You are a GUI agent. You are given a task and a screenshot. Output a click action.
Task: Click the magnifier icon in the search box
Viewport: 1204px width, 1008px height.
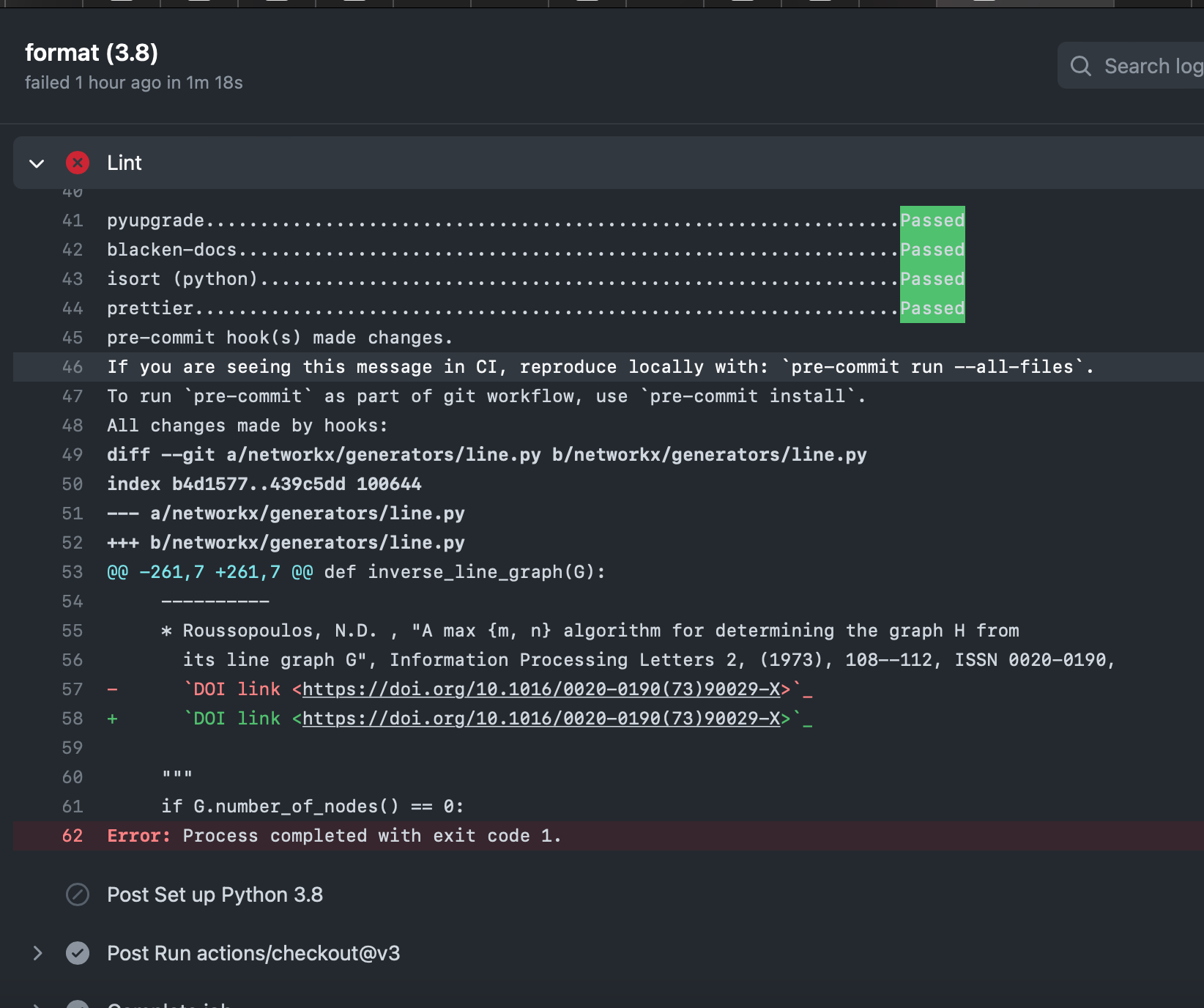1080,66
